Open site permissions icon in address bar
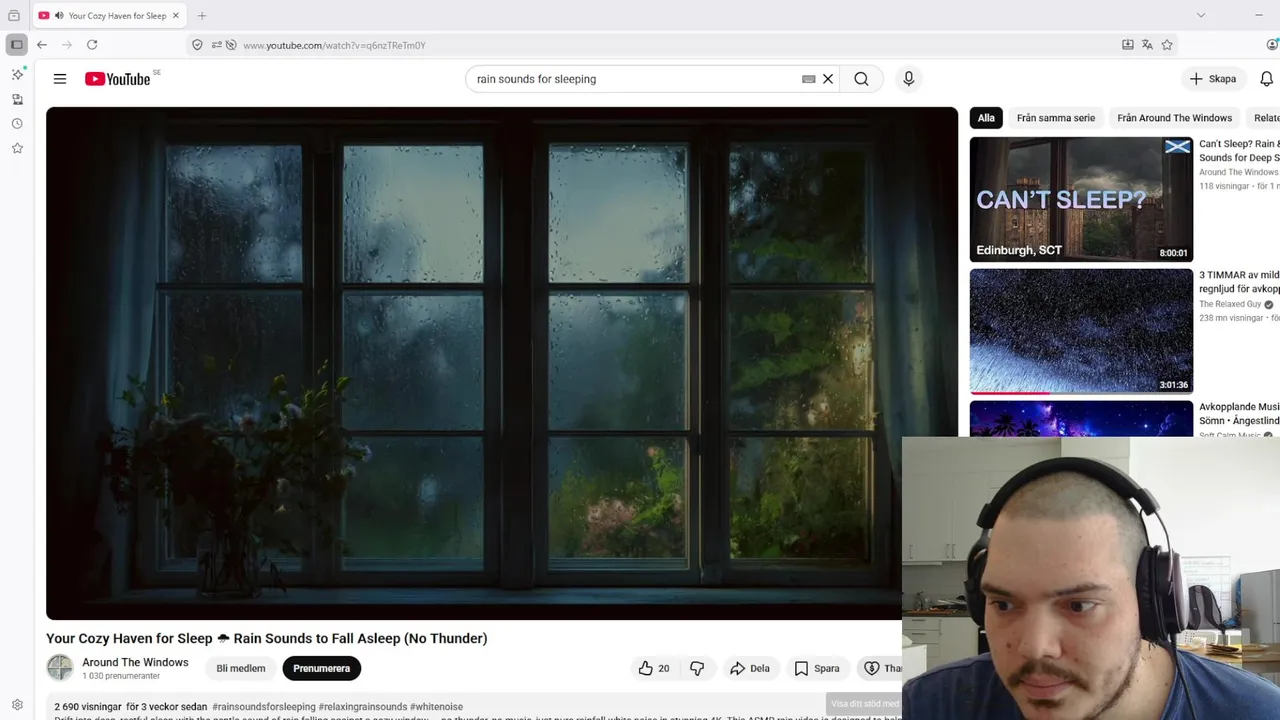Screen dimensions: 1280x720 point(216,45)
